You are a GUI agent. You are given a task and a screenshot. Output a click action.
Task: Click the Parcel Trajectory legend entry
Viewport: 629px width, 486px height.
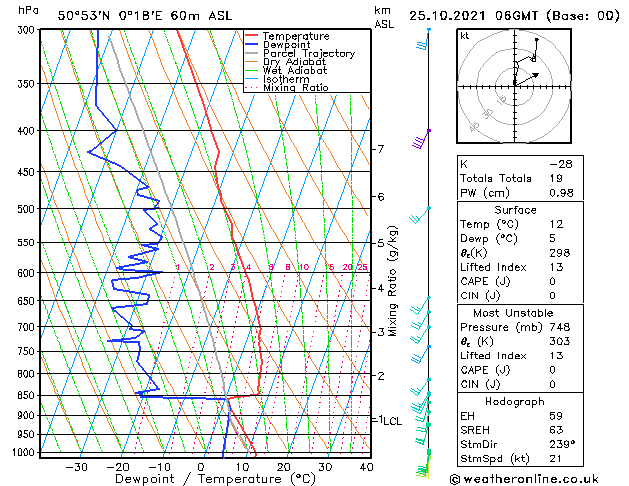(309, 53)
